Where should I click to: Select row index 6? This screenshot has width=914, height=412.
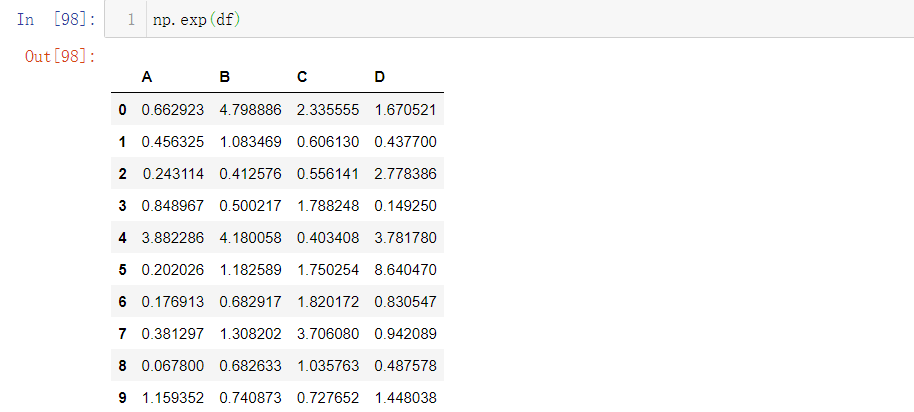click(x=122, y=302)
